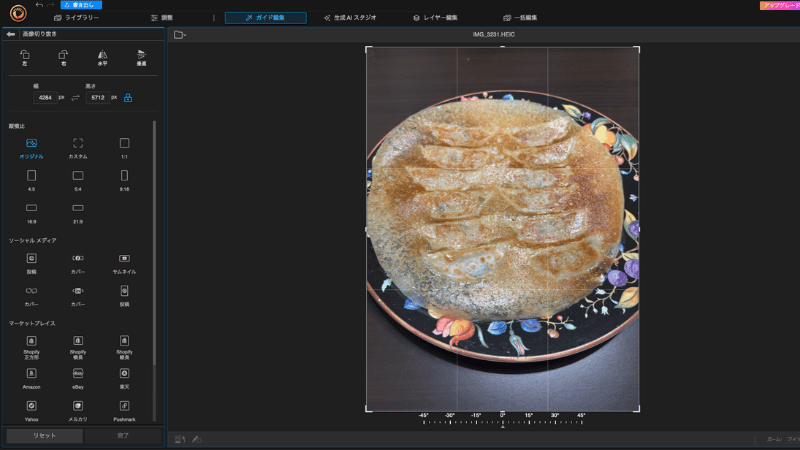Click the width input field
The width and height of the screenshot is (800, 450).
point(45,97)
